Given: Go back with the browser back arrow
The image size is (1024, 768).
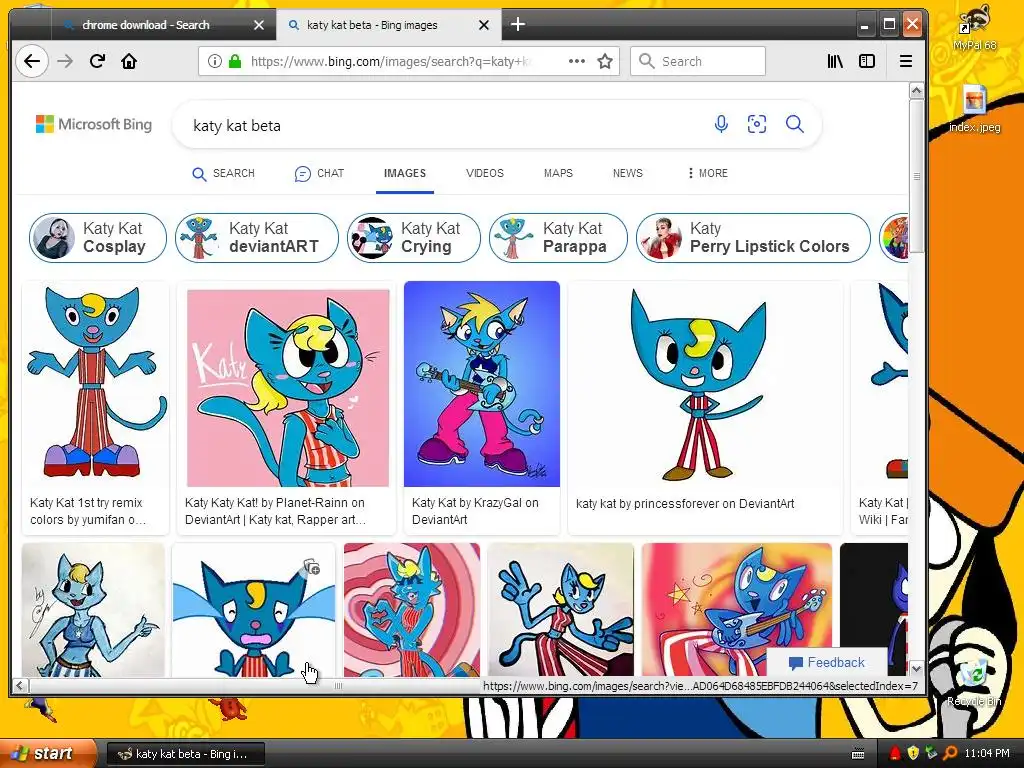Looking at the screenshot, I should point(31,61).
